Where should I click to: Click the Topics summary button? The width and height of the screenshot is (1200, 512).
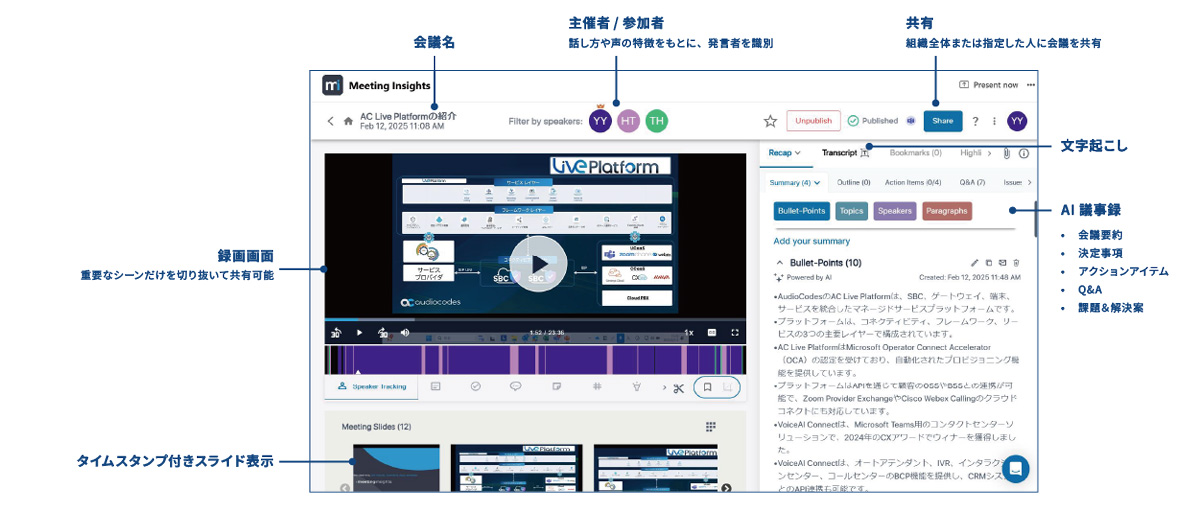coord(851,211)
